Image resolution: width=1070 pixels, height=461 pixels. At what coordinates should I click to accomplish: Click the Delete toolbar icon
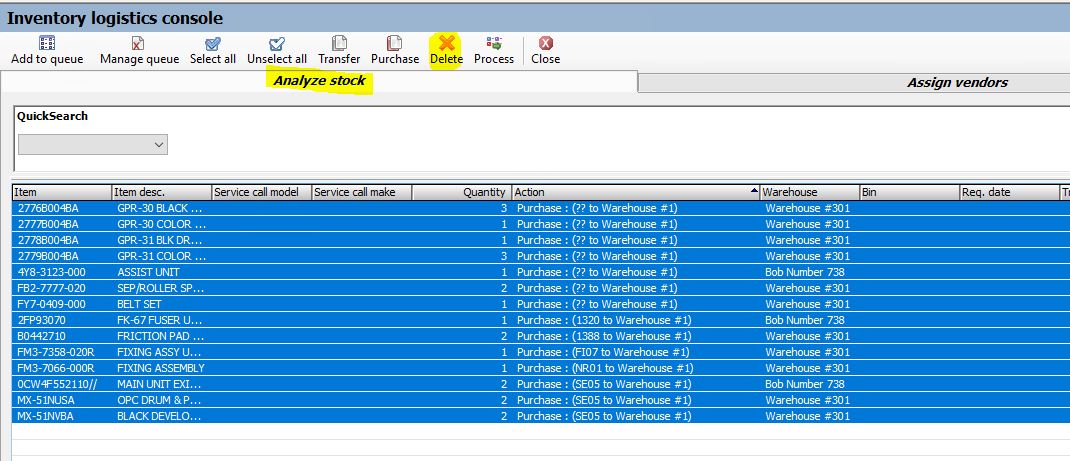pos(446,44)
